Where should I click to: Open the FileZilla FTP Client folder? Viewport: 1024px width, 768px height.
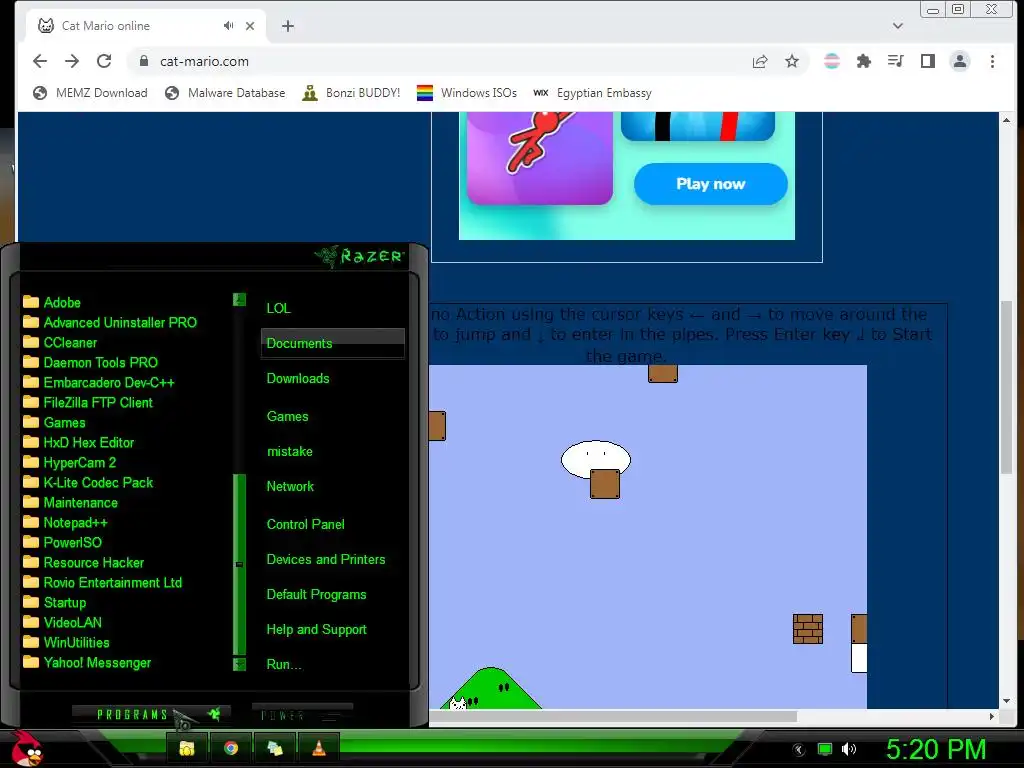(88, 403)
